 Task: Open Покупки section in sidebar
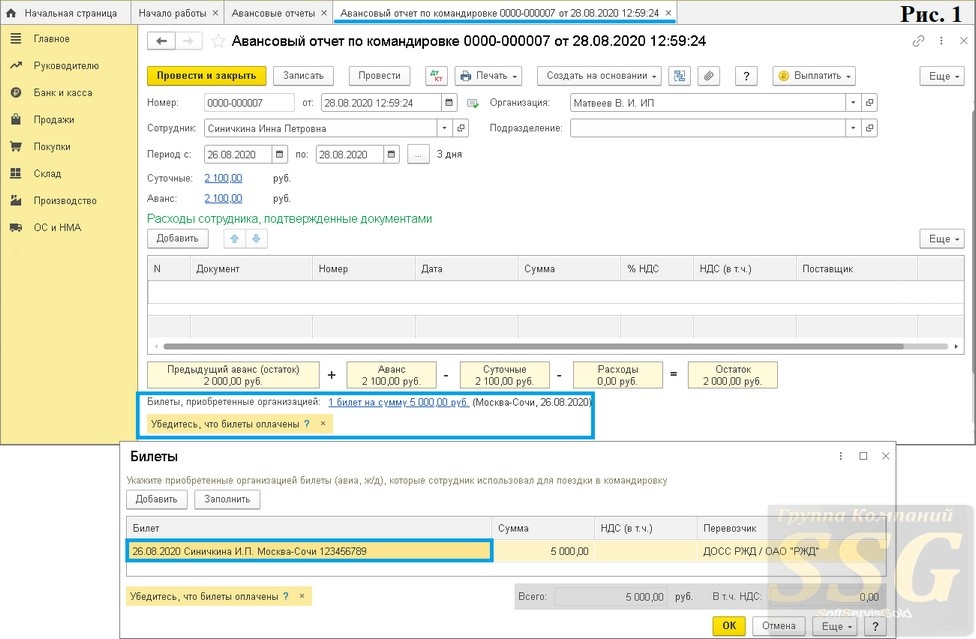pyautogui.click(x=52, y=147)
